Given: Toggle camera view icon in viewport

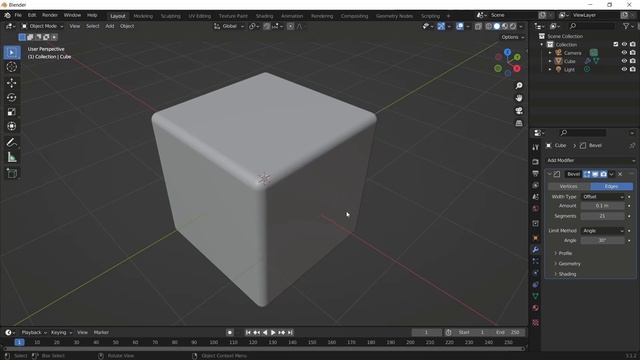Looking at the screenshot, I should coord(519,111).
